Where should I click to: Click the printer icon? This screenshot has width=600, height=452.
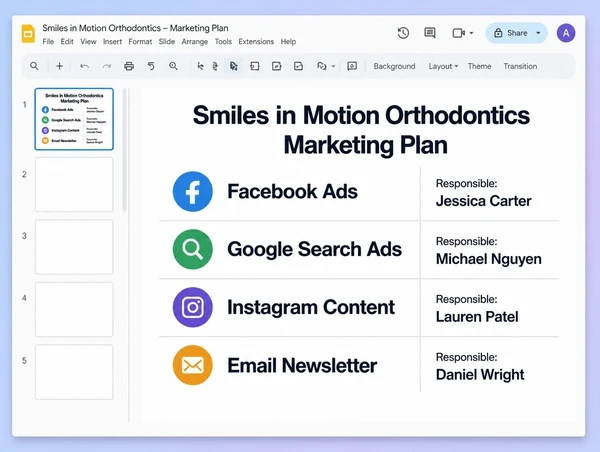129,66
